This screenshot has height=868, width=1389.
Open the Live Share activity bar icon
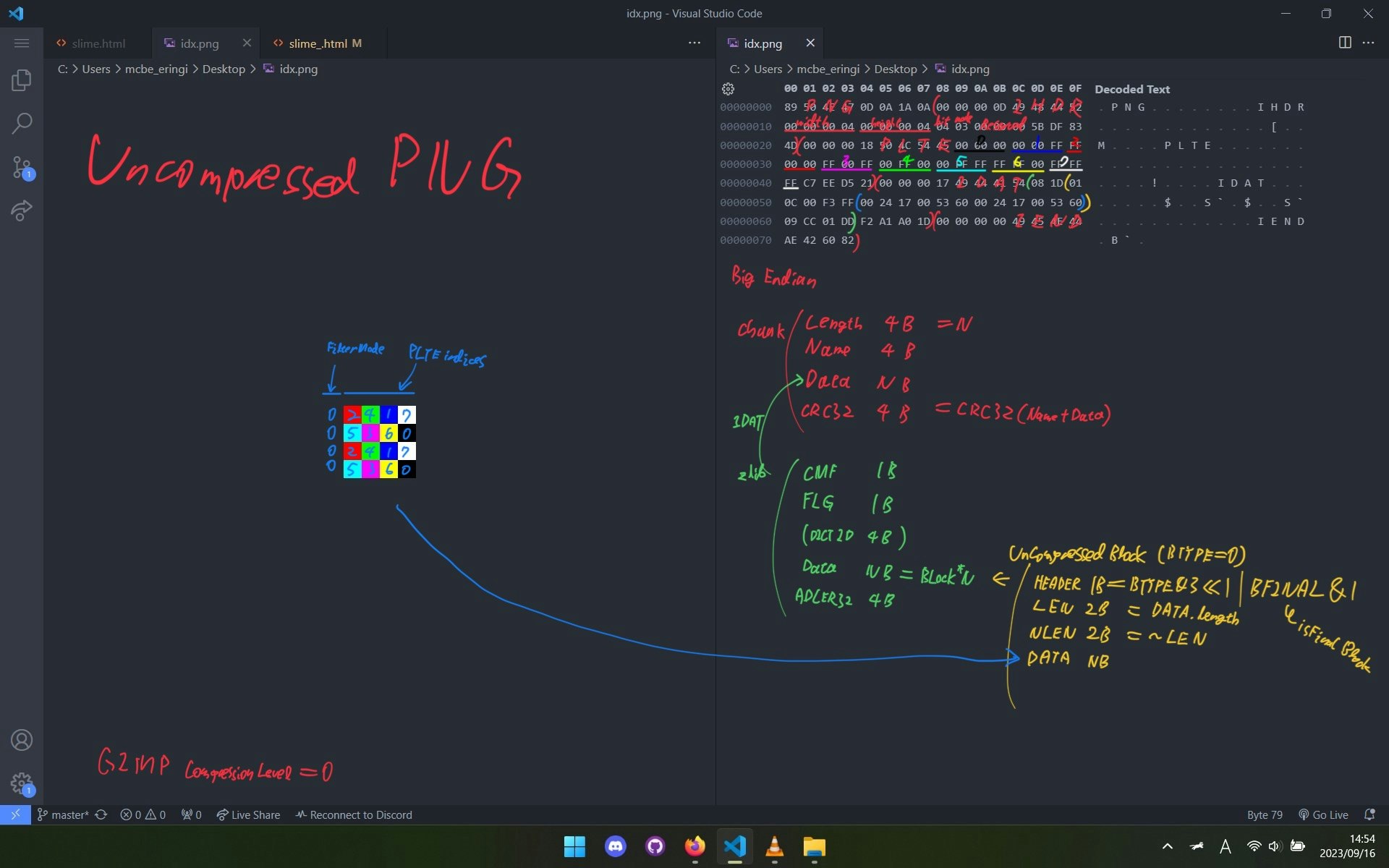pyautogui.click(x=22, y=211)
